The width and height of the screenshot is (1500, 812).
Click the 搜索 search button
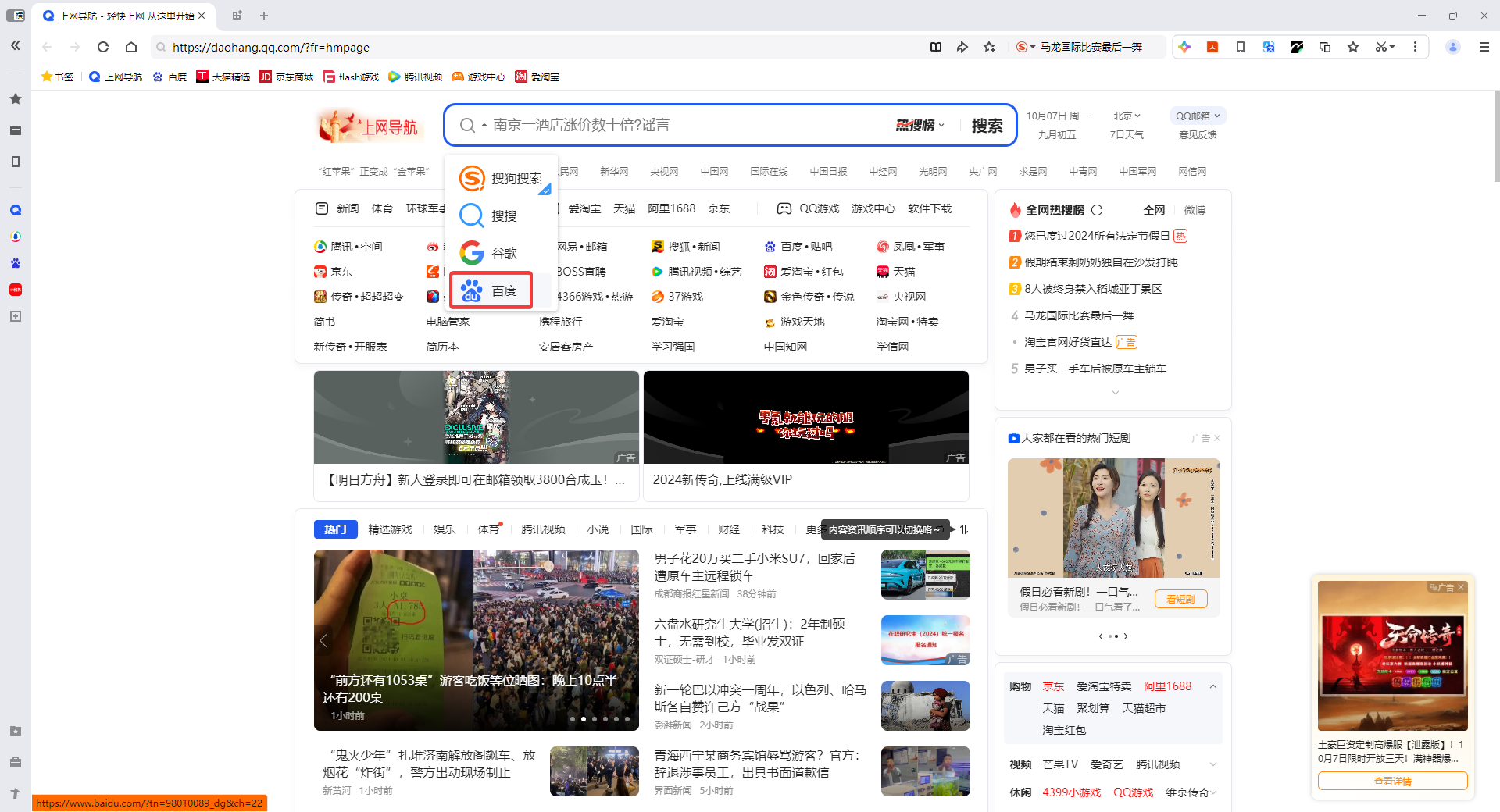point(987,125)
